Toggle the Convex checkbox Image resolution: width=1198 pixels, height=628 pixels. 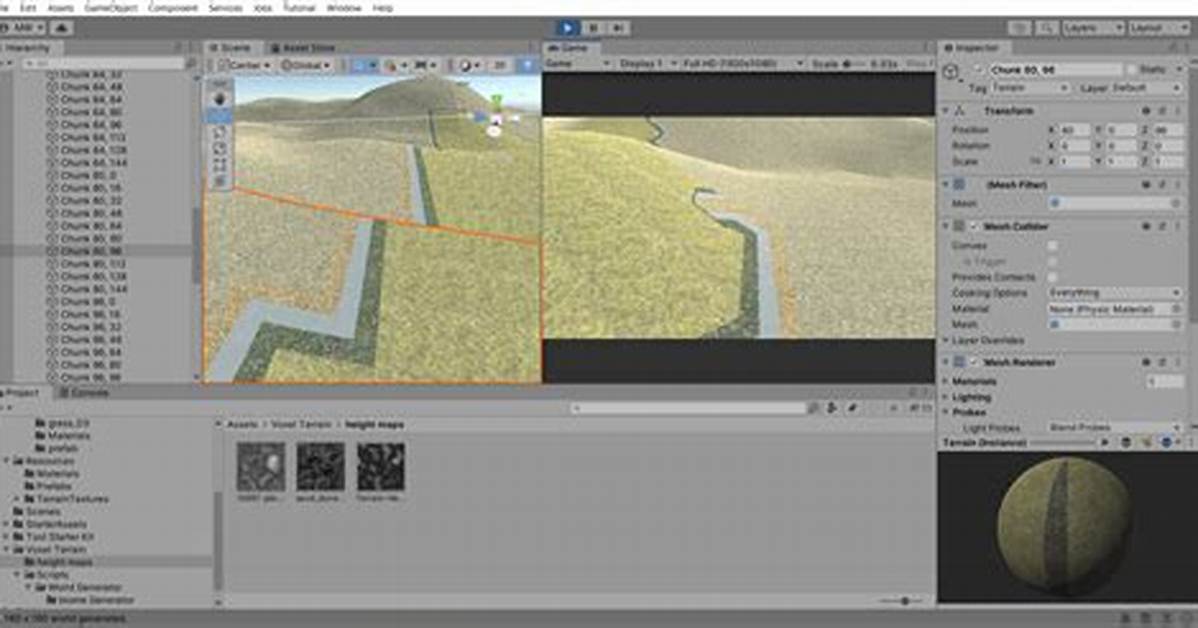[x=1053, y=245]
